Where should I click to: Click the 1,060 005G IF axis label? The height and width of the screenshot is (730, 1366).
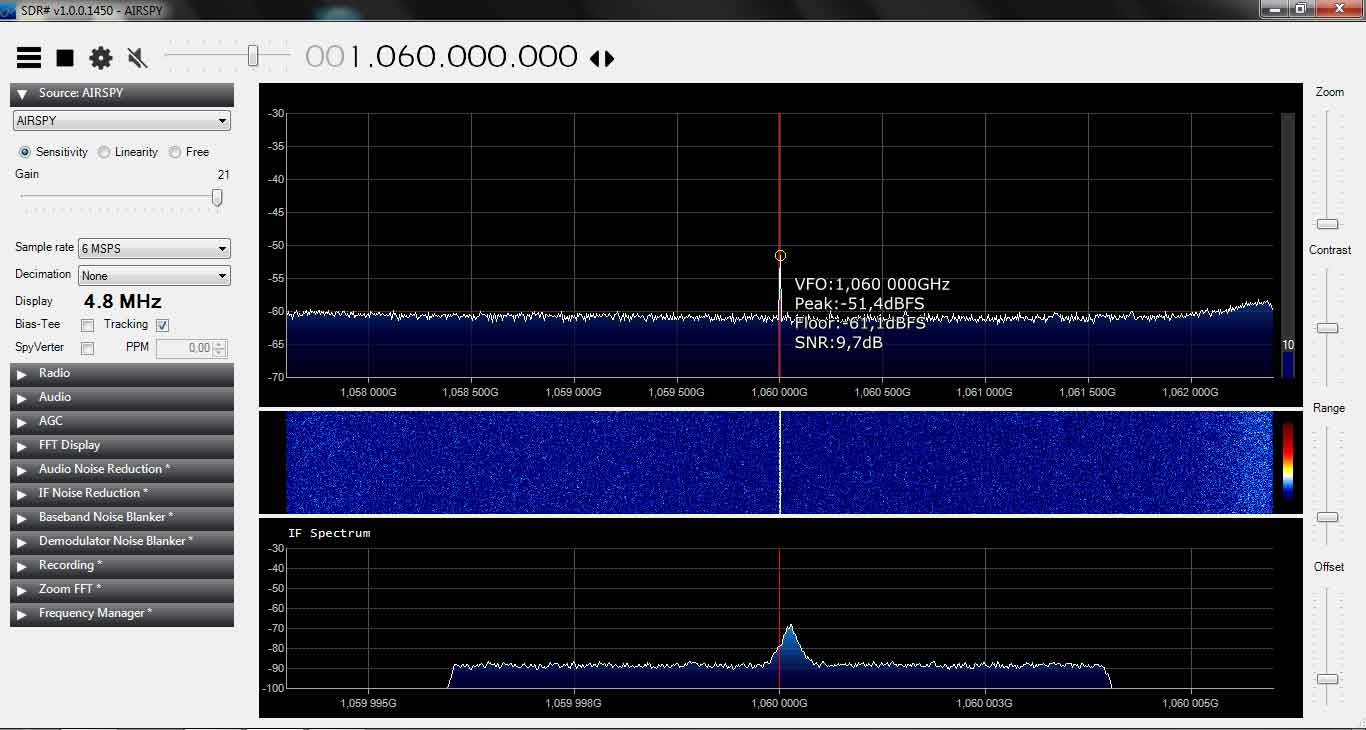(x=1190, y=703)
